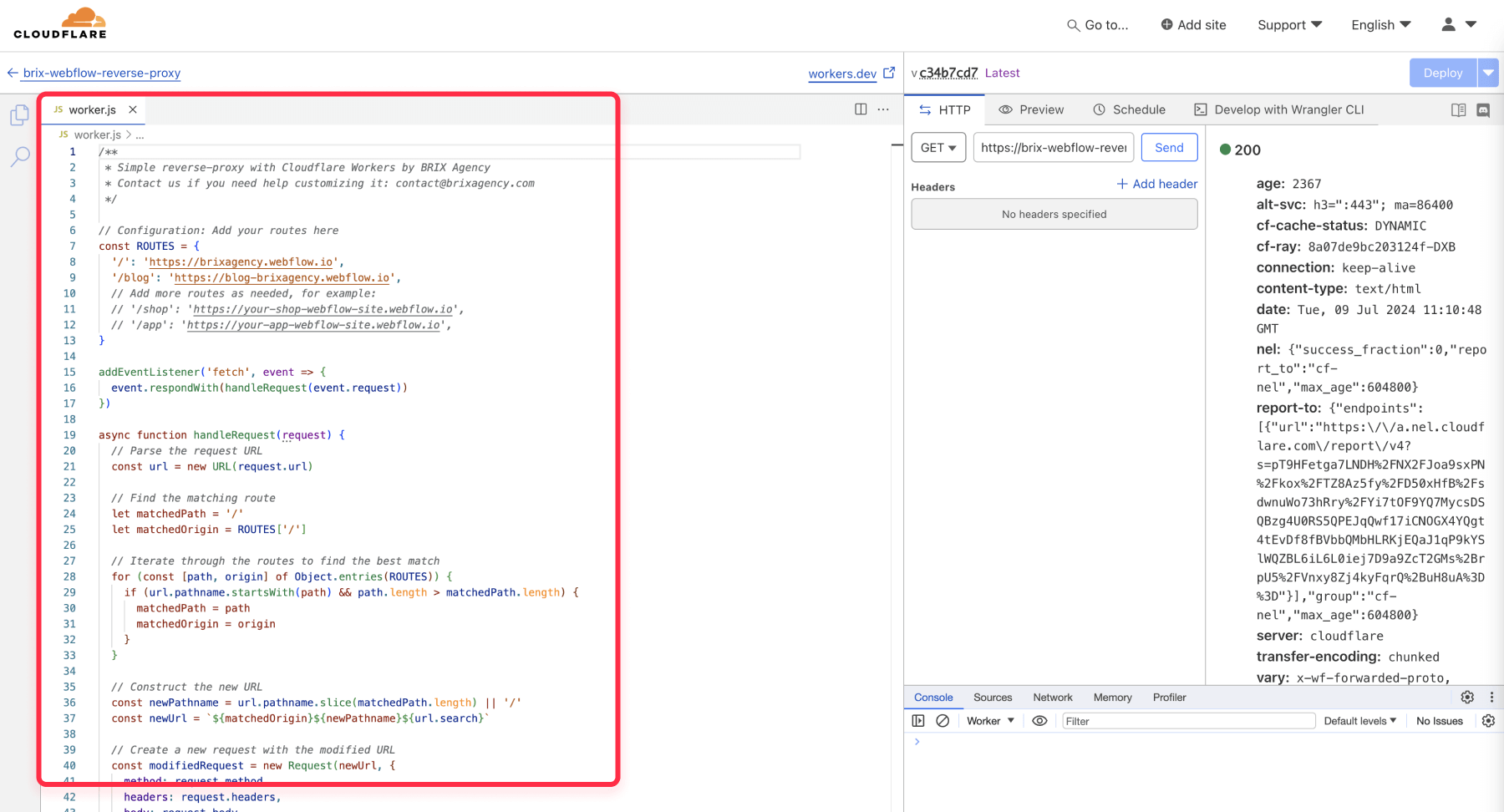Screen dimensions: 1504x812
Task: Open devtools more options kebab menu
Action: [x=1491, y=697]
